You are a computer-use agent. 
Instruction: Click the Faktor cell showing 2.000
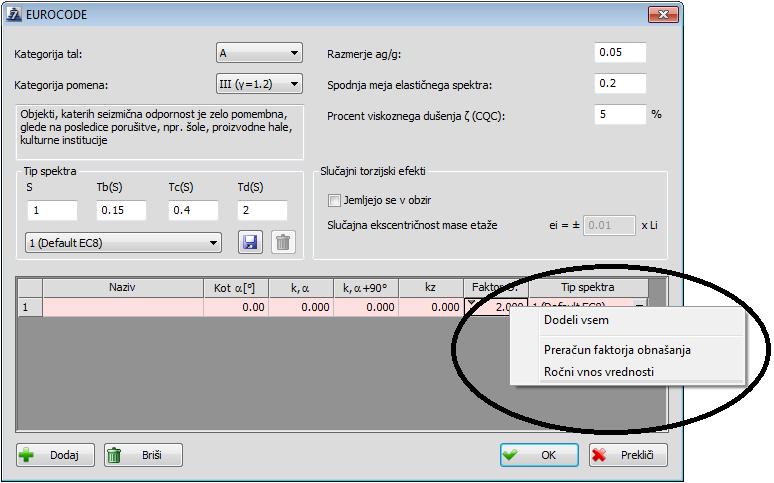(x=496, y=306)
